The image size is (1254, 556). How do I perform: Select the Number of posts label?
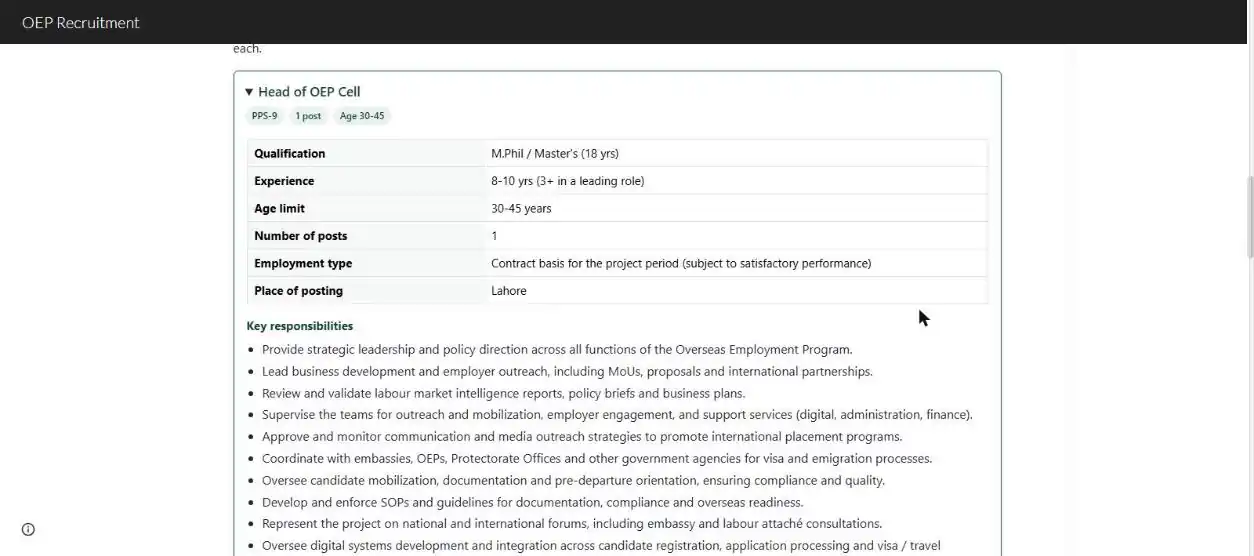[301, 236]
